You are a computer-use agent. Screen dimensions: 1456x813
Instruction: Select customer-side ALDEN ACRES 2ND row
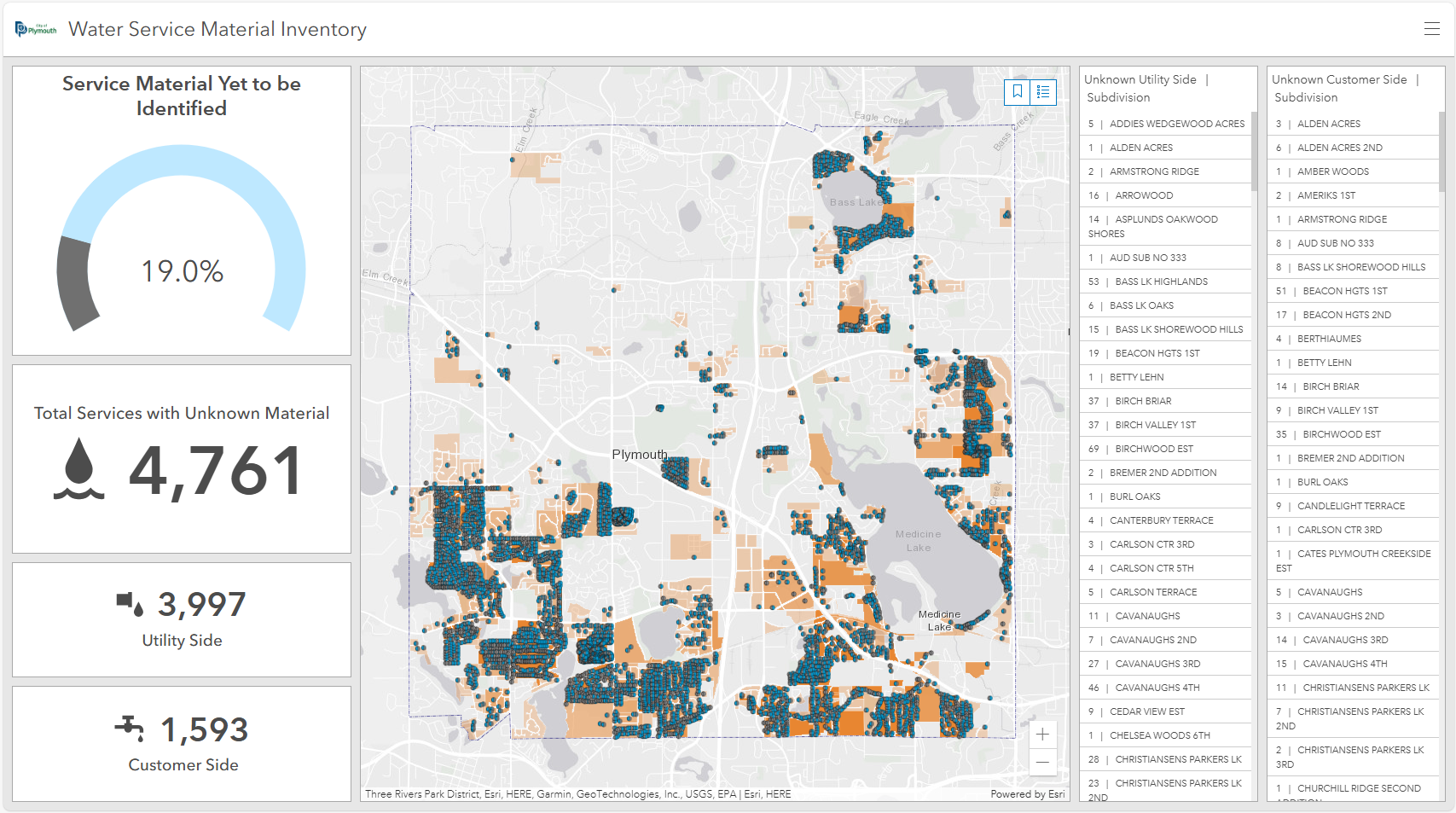[x=1353, y=148]
